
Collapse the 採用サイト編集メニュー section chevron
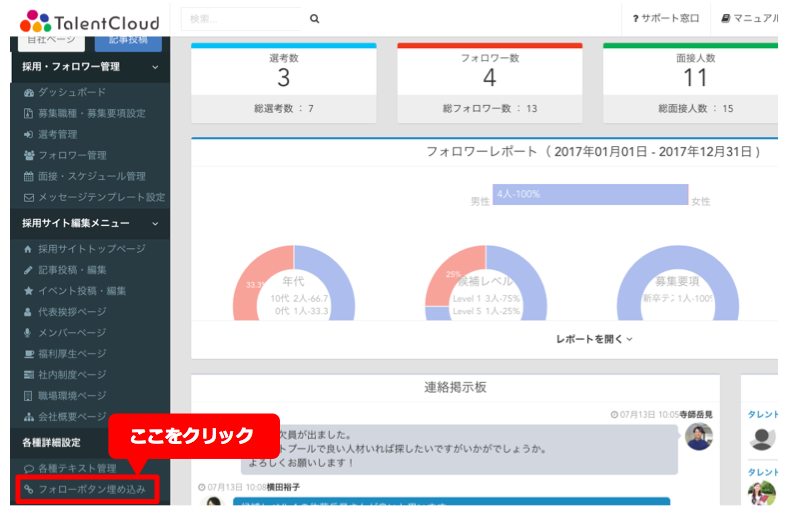coord(155,223)
